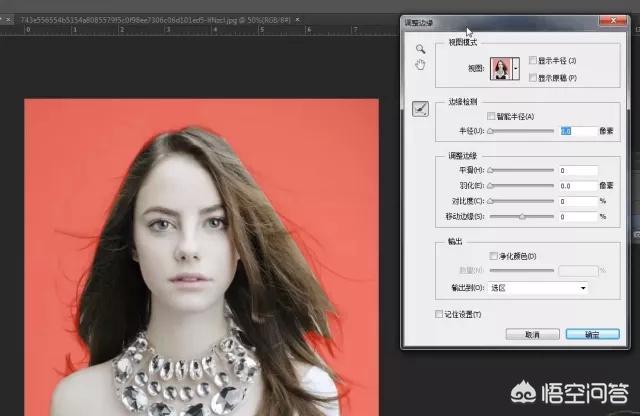Adjust the 移动边缘 shift edge slider
The height and width of the screenshot is (416, 640).
point(521,217)
